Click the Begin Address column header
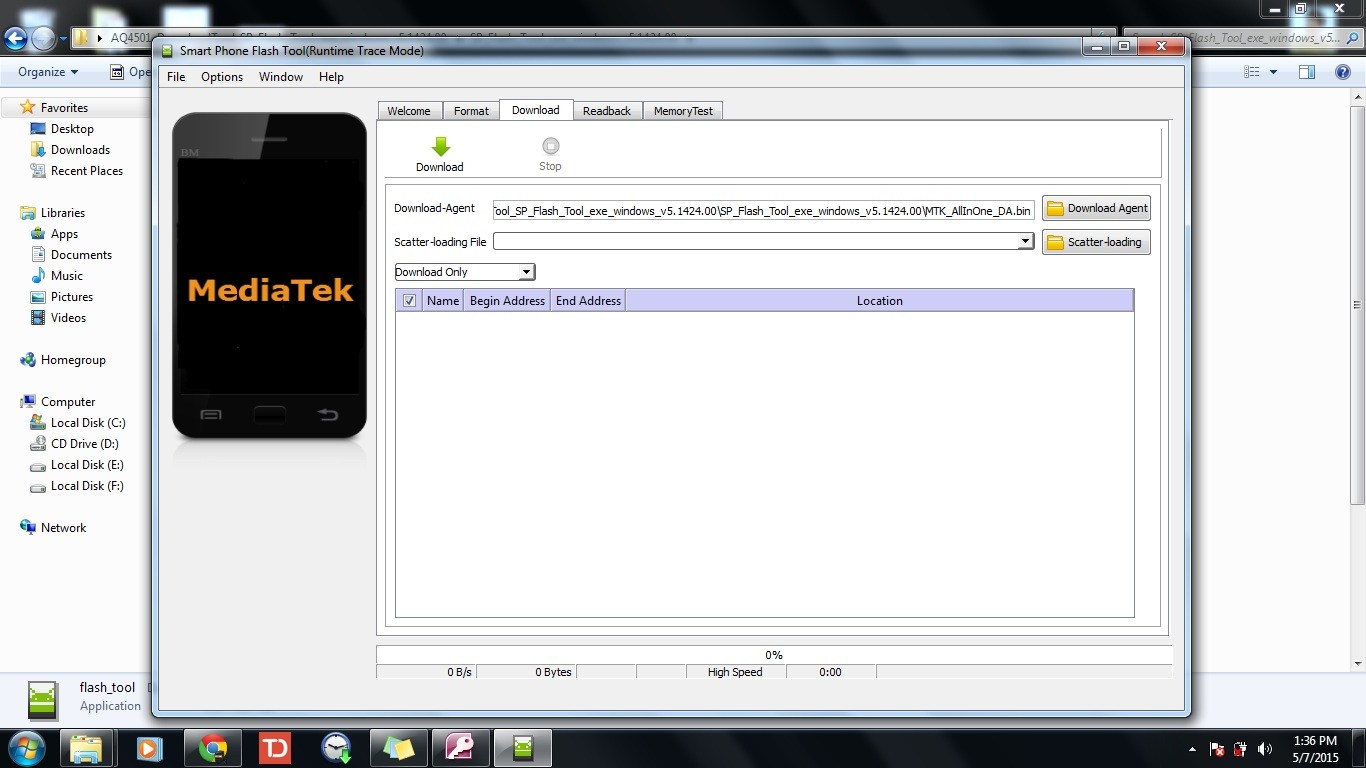 tap(507, 300)
